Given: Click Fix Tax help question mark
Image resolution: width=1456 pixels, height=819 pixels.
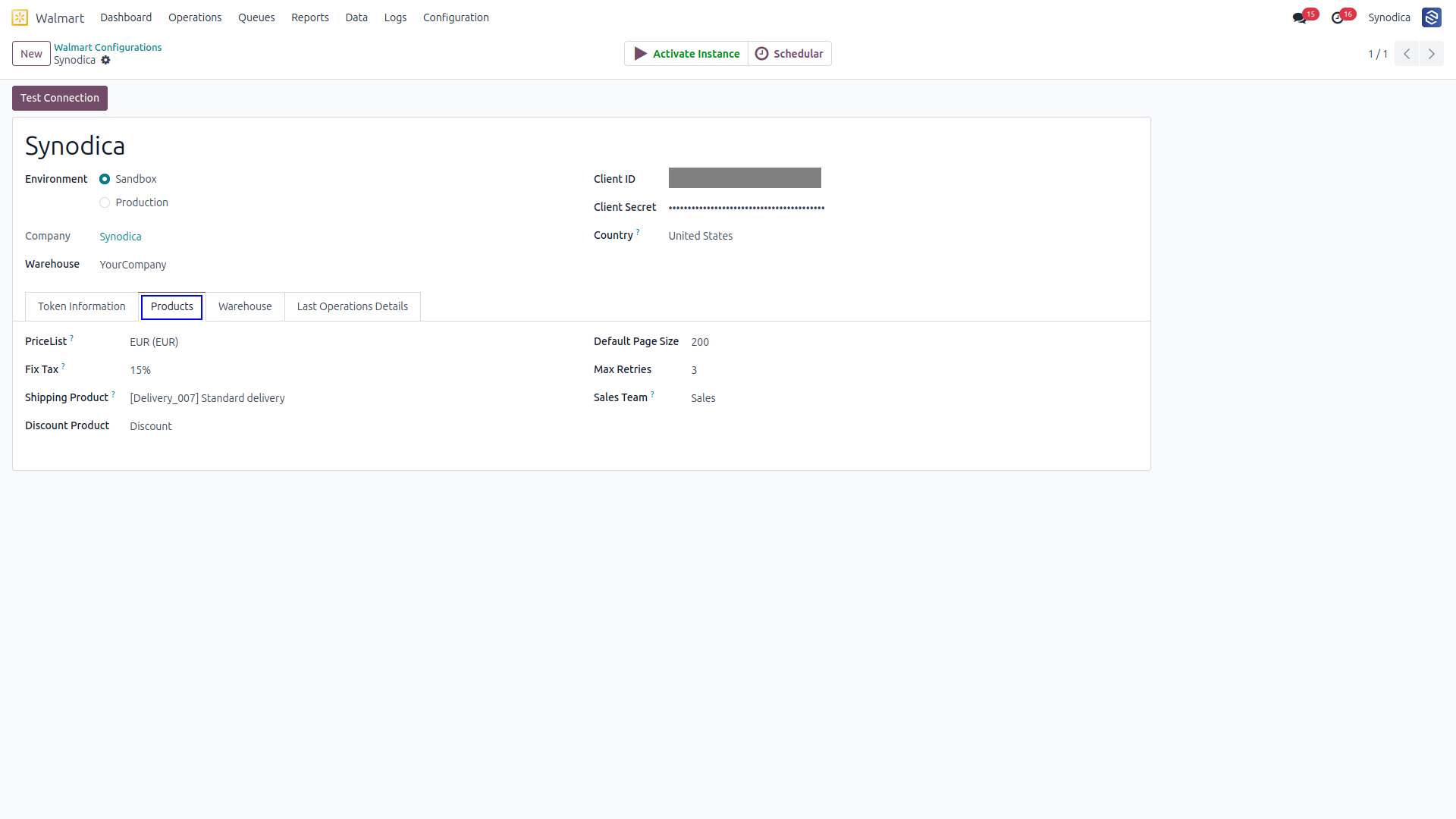Looking at the screenshot, I should 63,366.
